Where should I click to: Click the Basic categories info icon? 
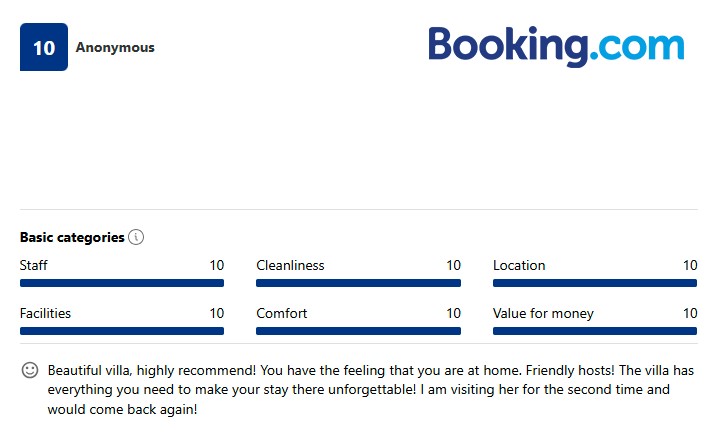(137, 238)
